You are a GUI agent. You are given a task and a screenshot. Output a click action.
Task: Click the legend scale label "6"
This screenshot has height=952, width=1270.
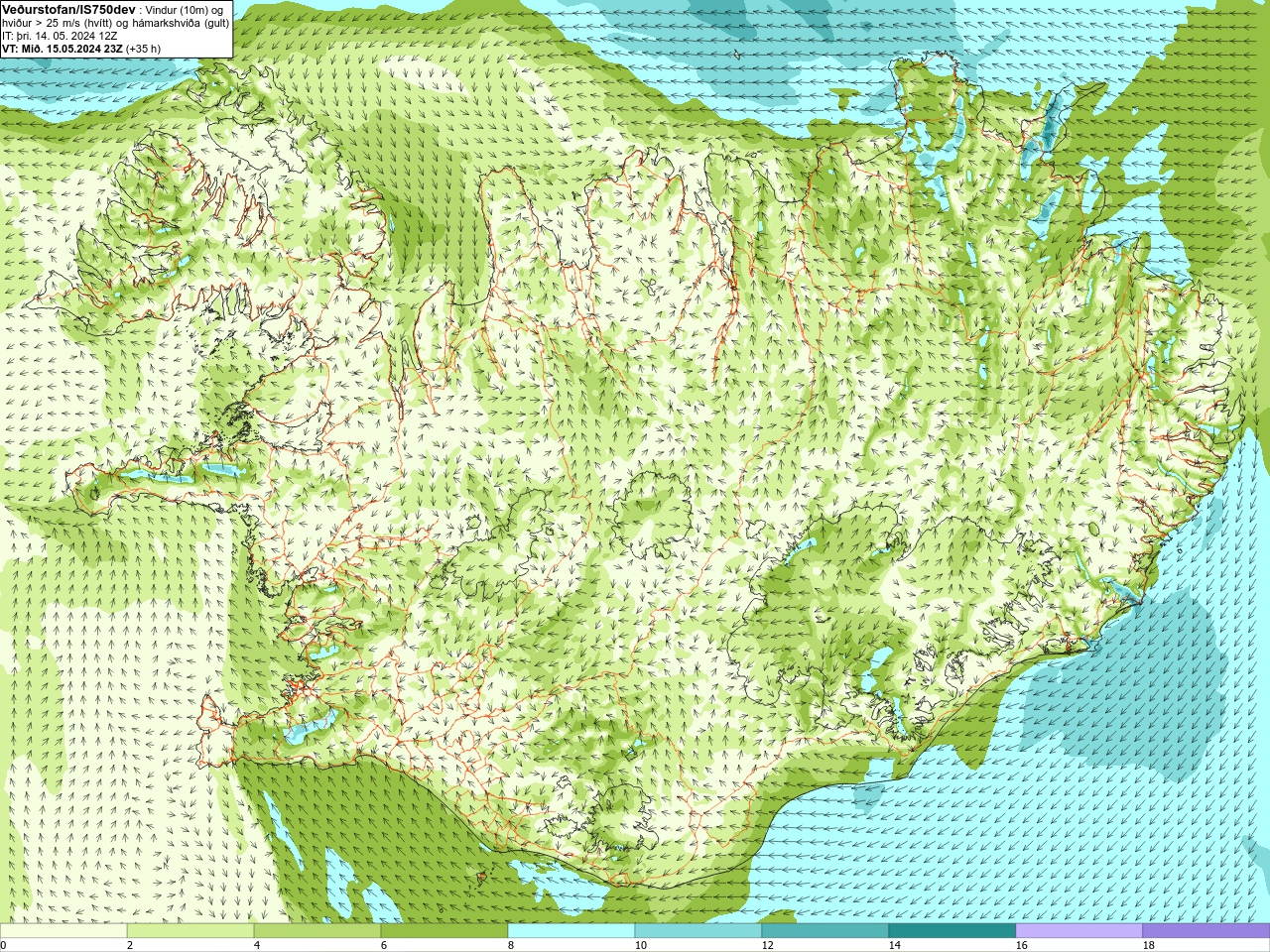click(x=384, y=945)
